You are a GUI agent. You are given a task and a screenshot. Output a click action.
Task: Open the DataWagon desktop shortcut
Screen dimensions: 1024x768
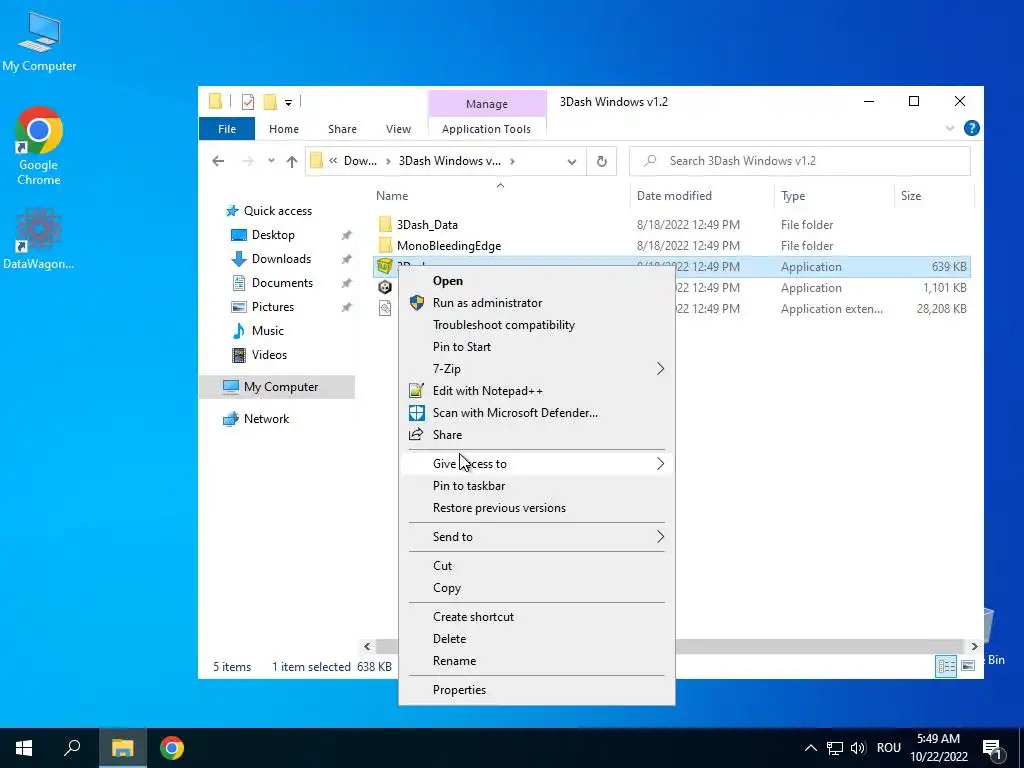39,239
